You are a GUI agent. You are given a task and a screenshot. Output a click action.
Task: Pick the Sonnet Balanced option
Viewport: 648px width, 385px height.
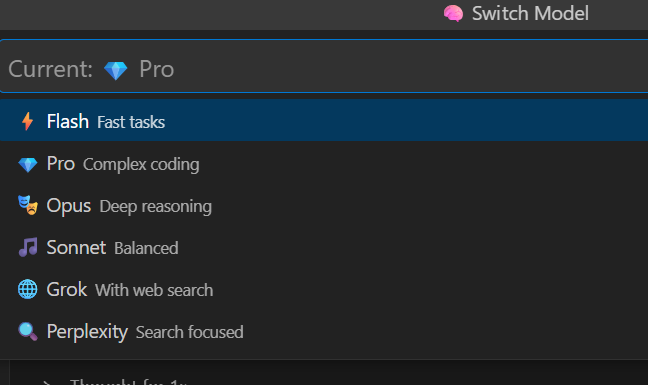pyautogui.click(x=324, y=248)
